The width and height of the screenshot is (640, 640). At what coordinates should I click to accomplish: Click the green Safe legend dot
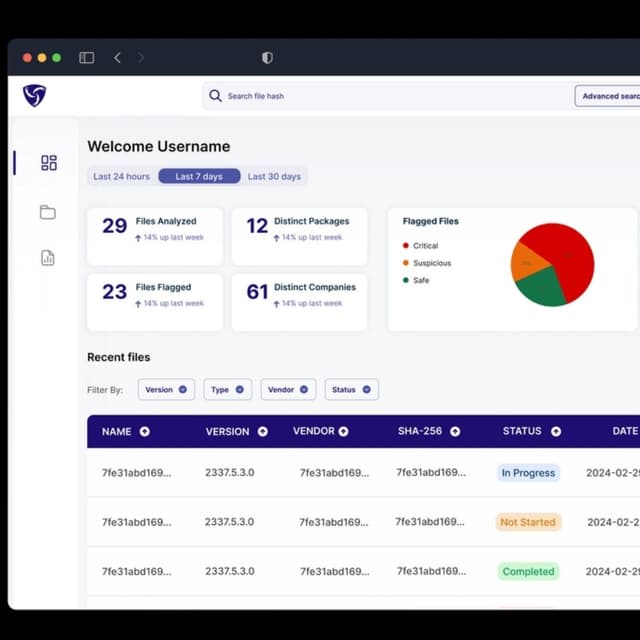405,280
